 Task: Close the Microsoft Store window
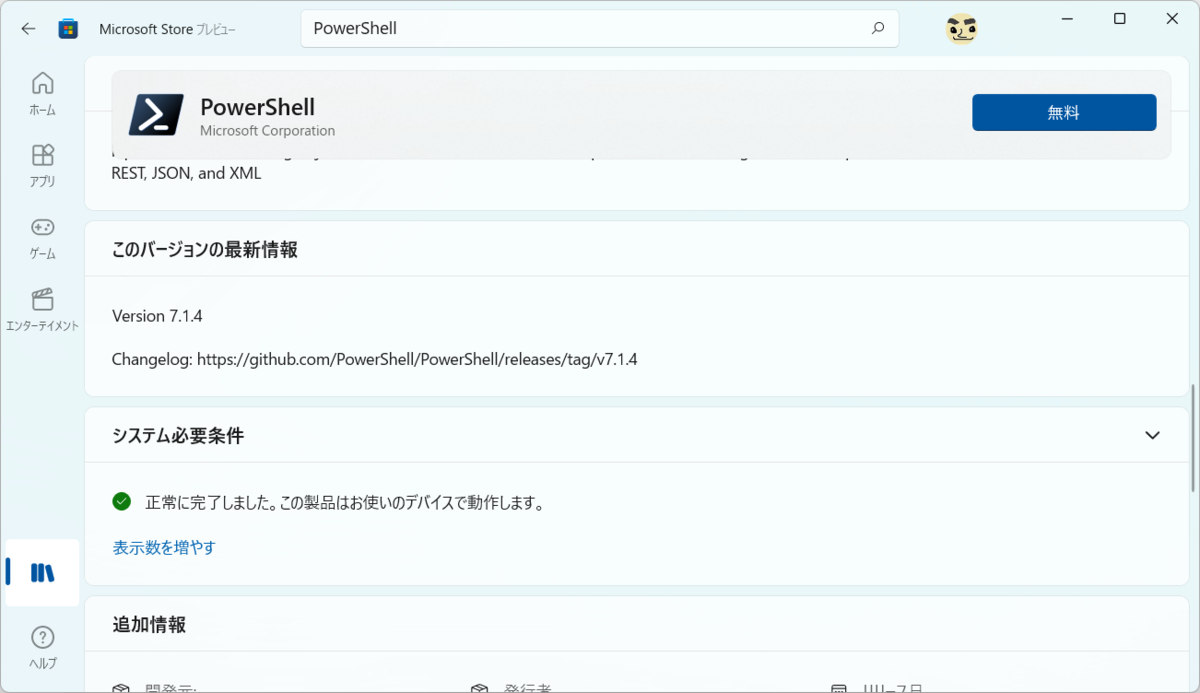1172,19
